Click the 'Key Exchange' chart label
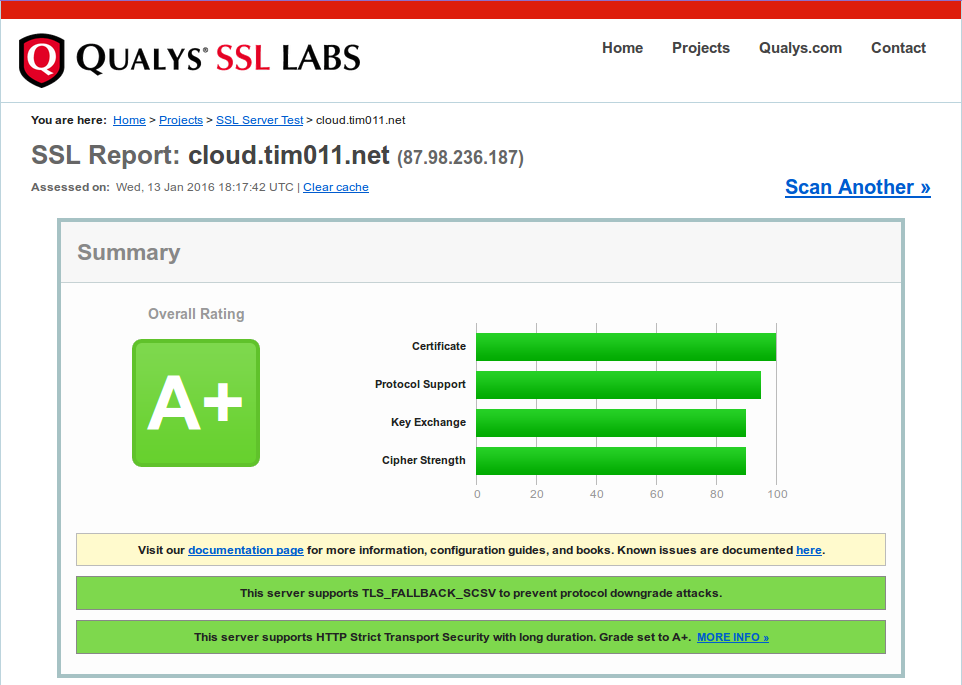The width and height of the screenshot is (962, 685). [x=428, y=423]
